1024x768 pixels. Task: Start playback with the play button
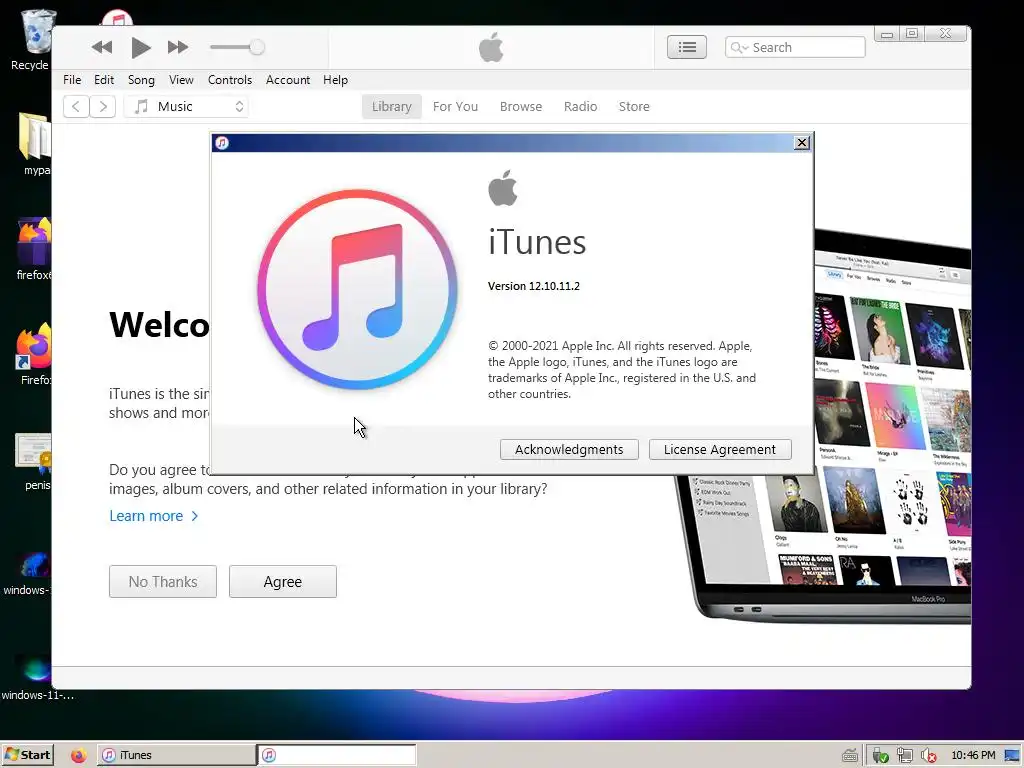[x=140, y=47]
